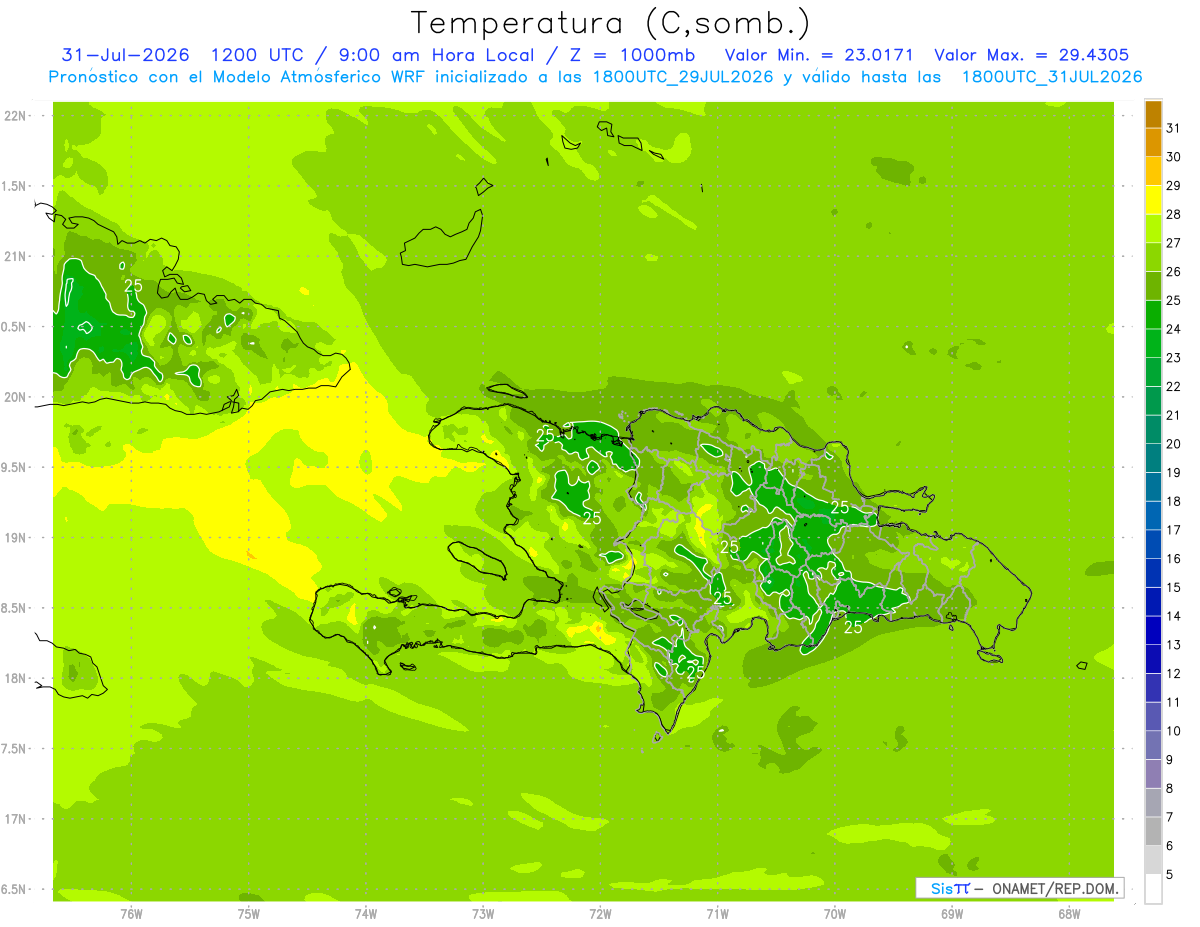Click the "6.5N" latitude label
Viewport: 1200px width, 927px height.
(x=16, y=889)
